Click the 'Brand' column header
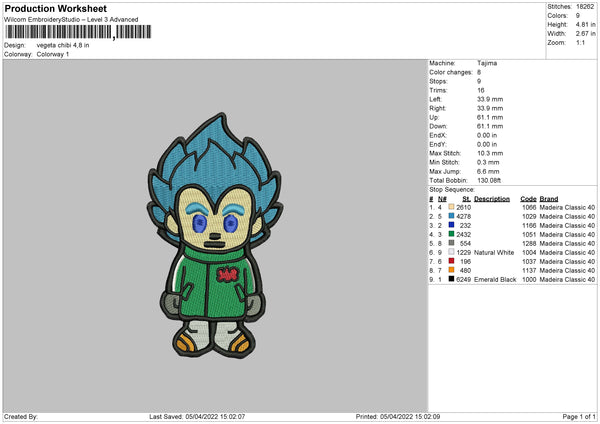Image resolution: width=600 pixels, height=424 pixels. [549, 199]
